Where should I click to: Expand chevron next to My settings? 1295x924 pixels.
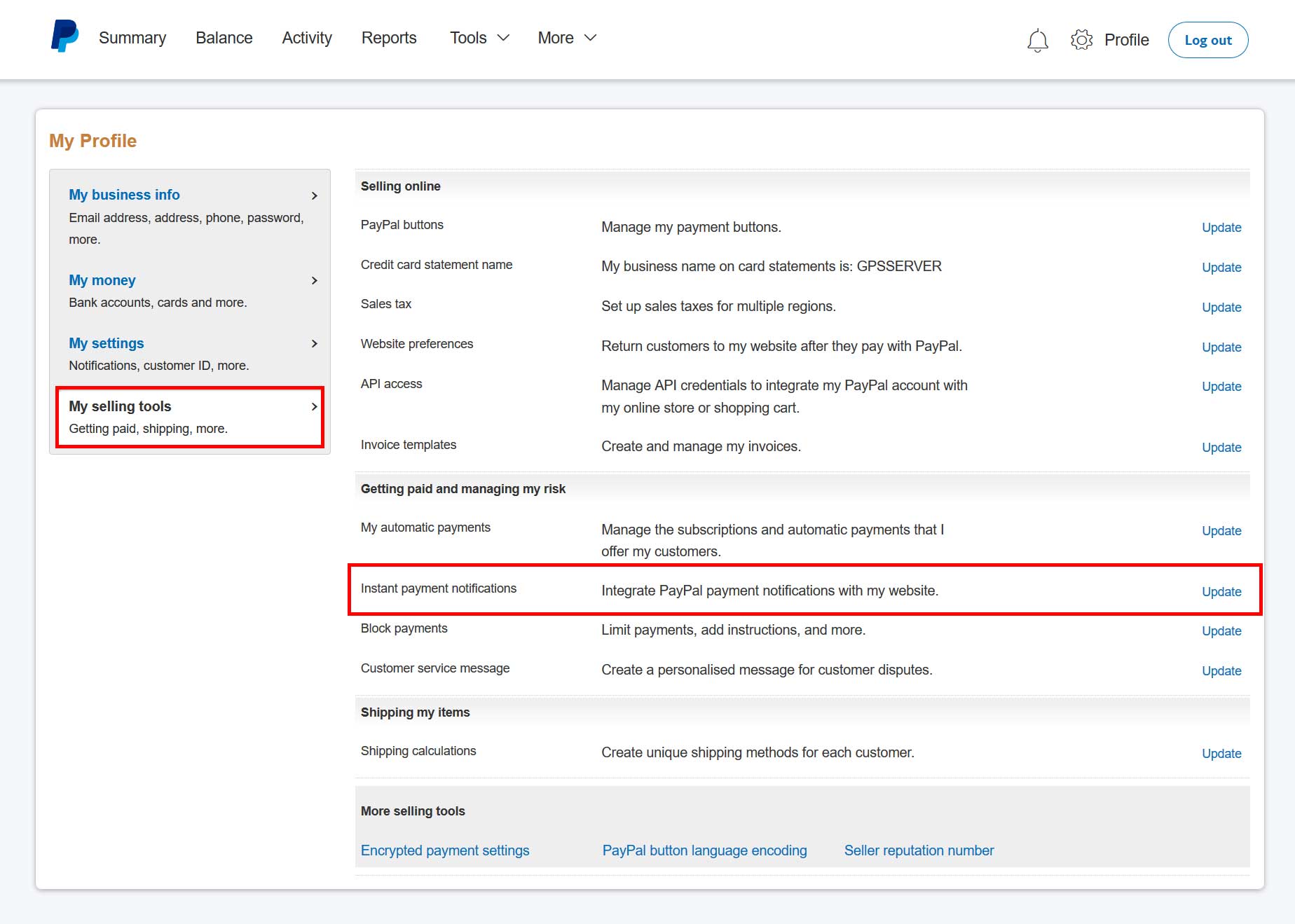coord(314,343)
